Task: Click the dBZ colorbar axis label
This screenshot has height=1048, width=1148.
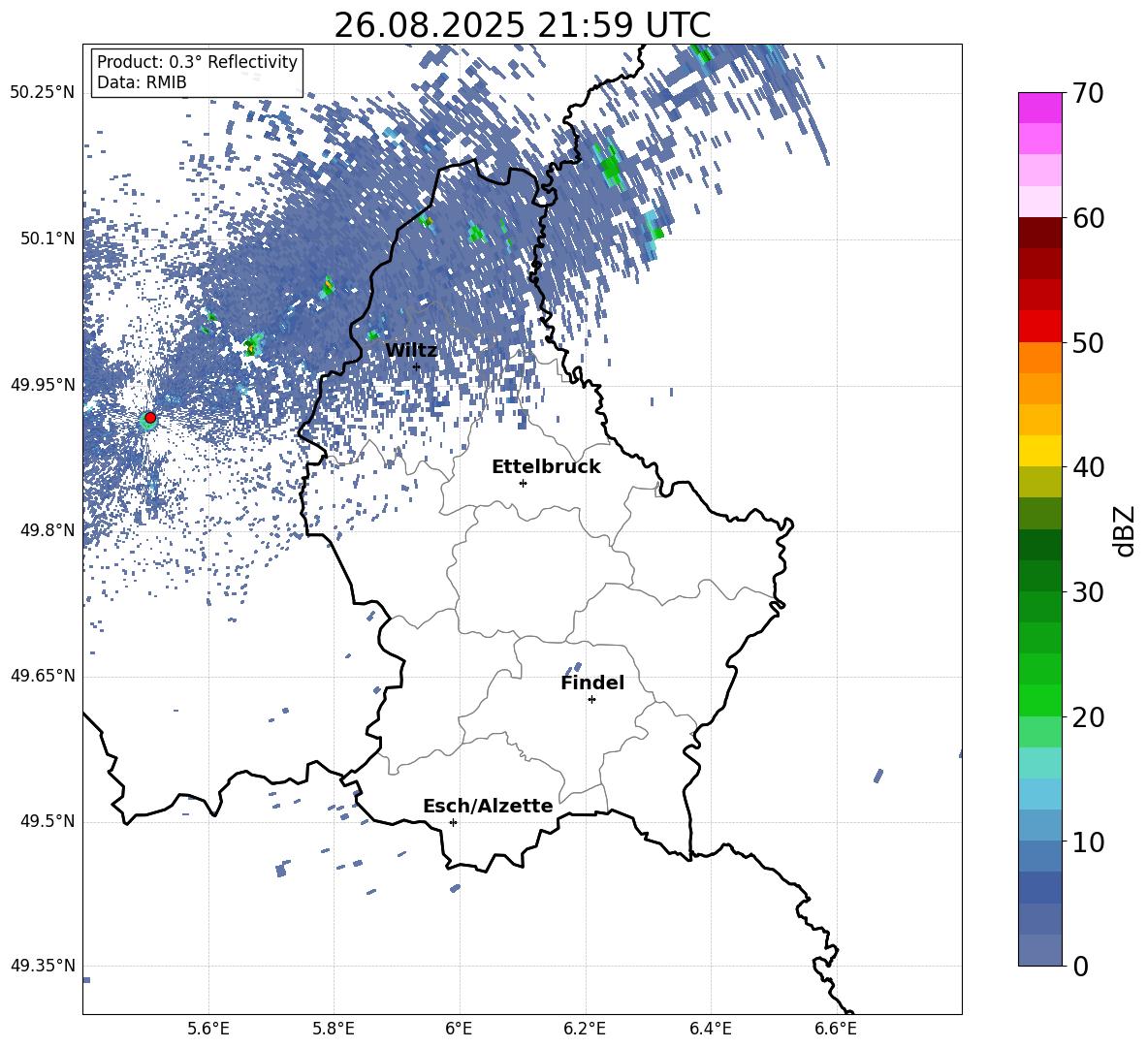Action: (x=1126, y=530)
